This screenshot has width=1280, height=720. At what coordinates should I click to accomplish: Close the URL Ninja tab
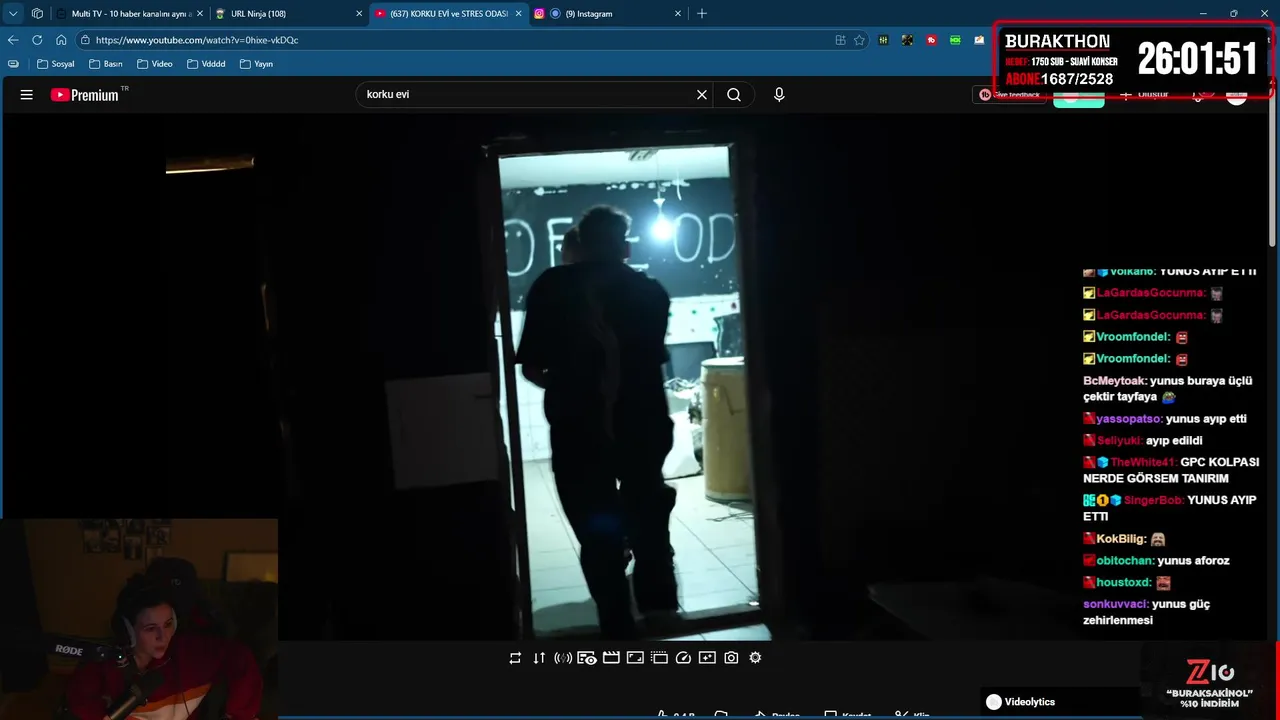(x=359, y=14)
